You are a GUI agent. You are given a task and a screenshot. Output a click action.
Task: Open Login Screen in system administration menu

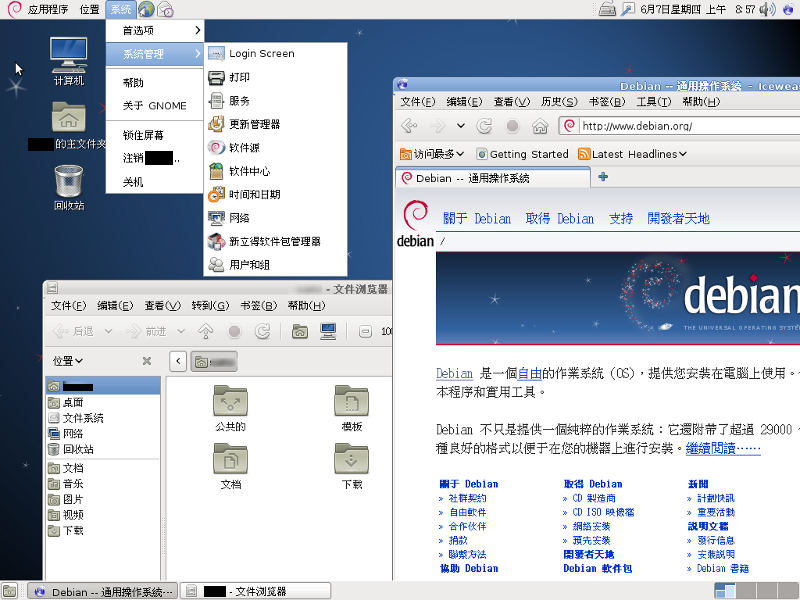click(x=275, y=54)
